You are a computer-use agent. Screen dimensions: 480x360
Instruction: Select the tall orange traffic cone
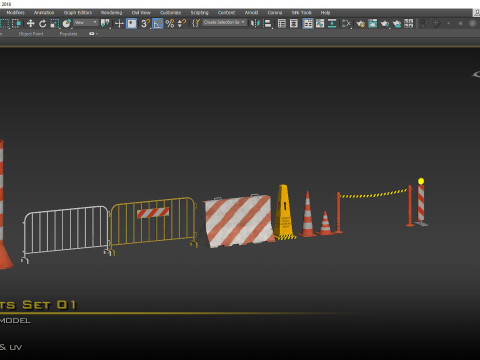(307, 215)
